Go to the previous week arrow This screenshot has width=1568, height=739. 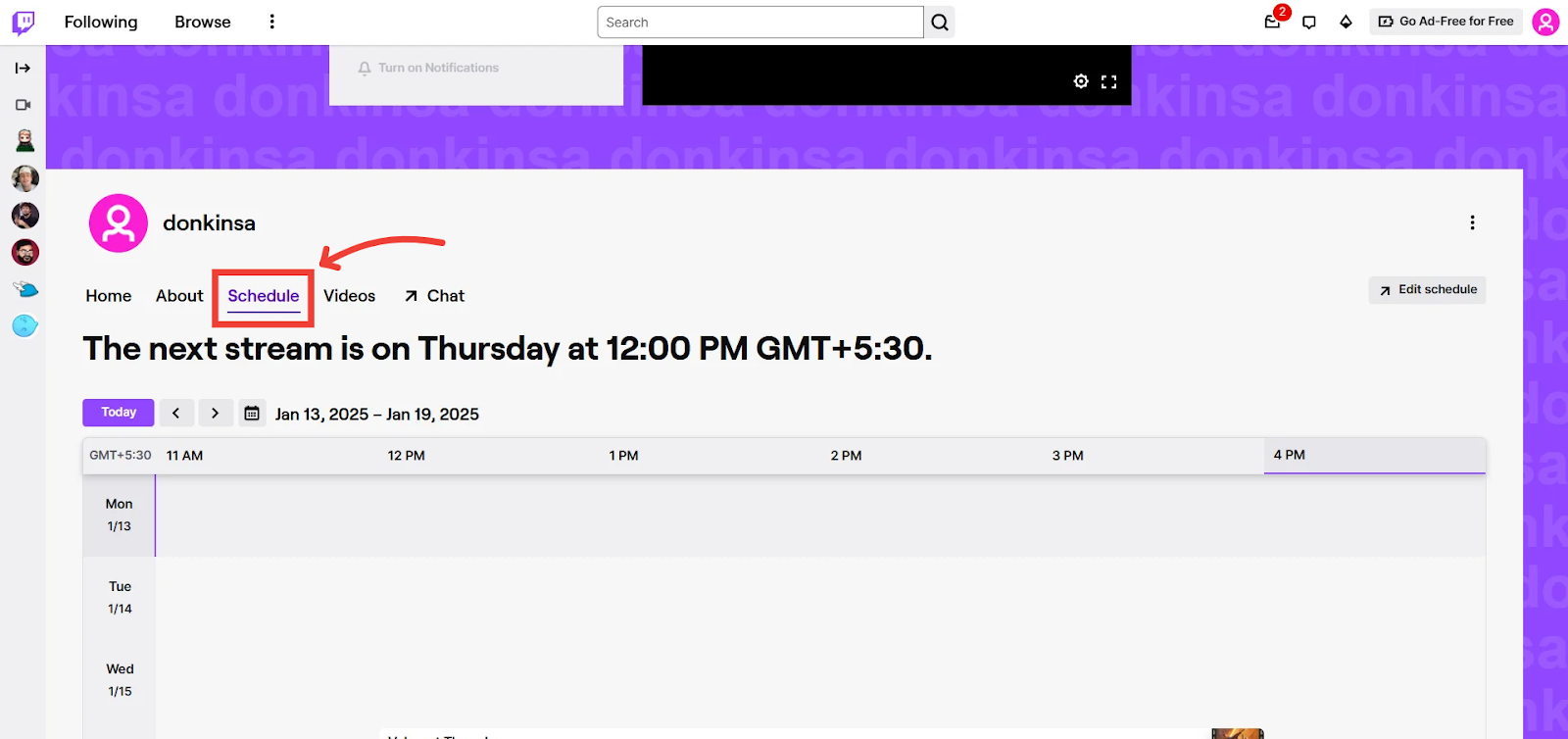pyautogui.click(x=176, y=413)
